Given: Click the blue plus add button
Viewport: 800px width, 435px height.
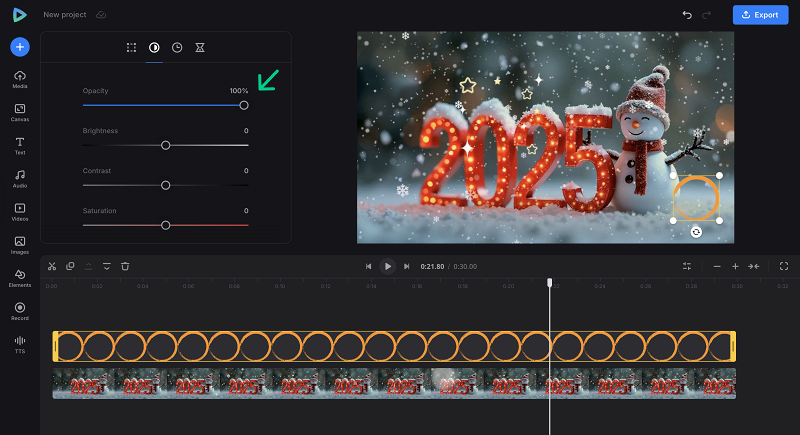Looking at the screenshot, I should tap(20, 47).
